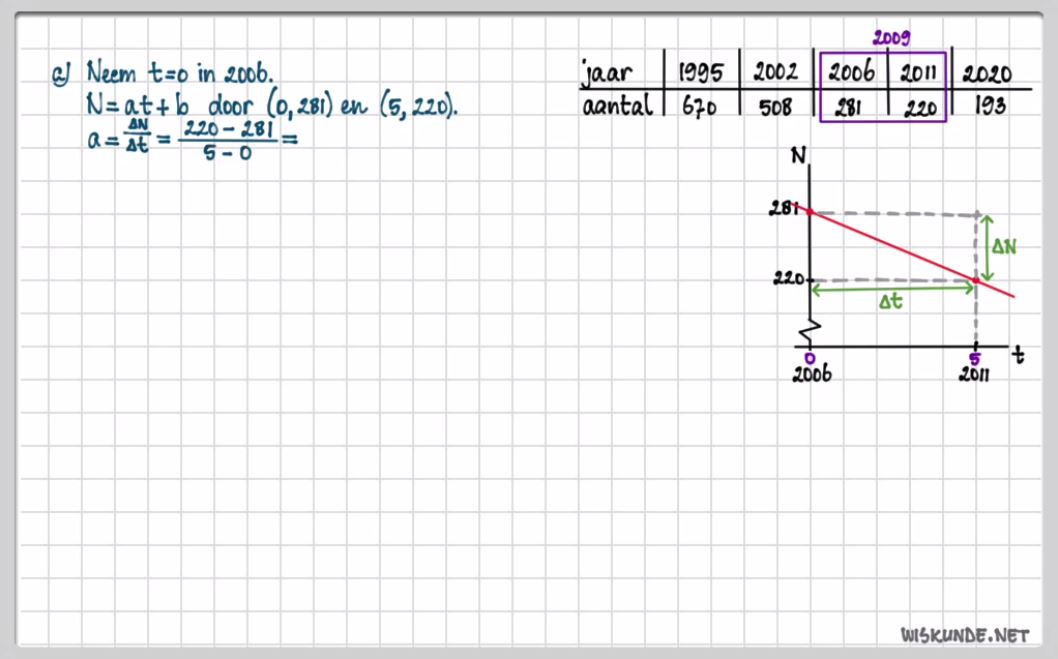The height and width of the screenshot is (659, 1058).
Task: Click the 670 value in aantal row
Action: pos(700,106)
